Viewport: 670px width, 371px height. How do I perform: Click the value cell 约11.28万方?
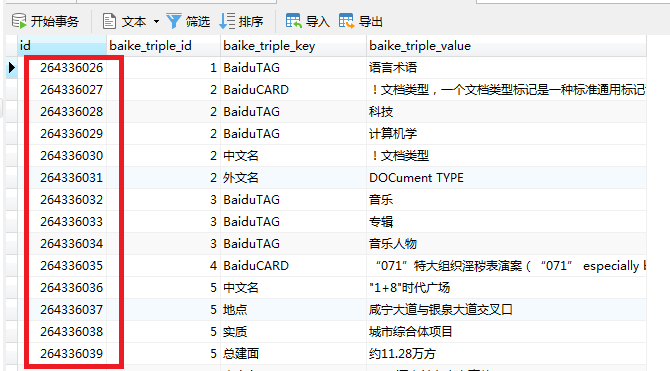(506, 354)
